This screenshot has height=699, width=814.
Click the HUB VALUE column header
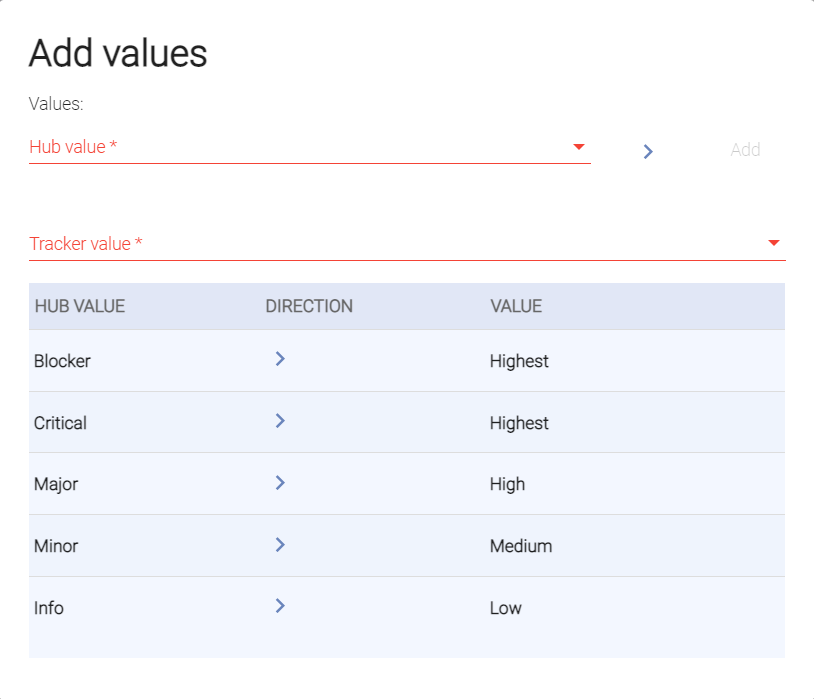pyautogui.click(x=80, y=306)
